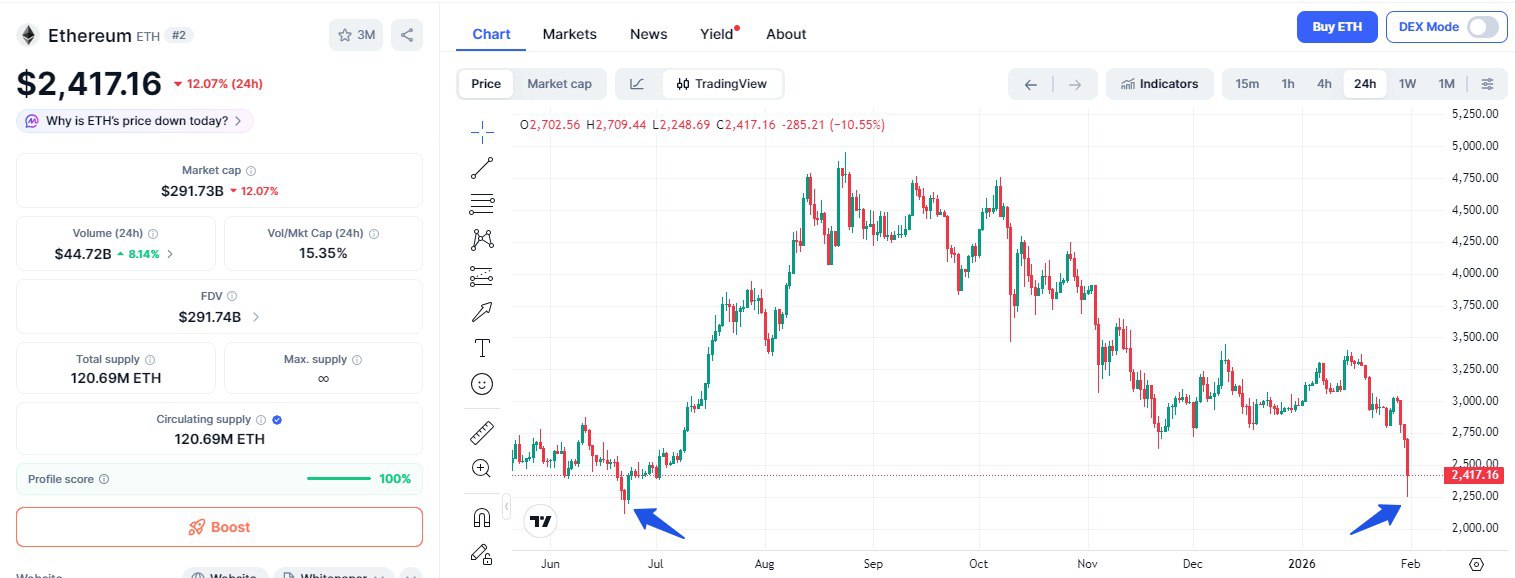The width and height of the screenshot is (1515, 578).
Task: Open the emoji sticker tool
Action: (482, 384)
